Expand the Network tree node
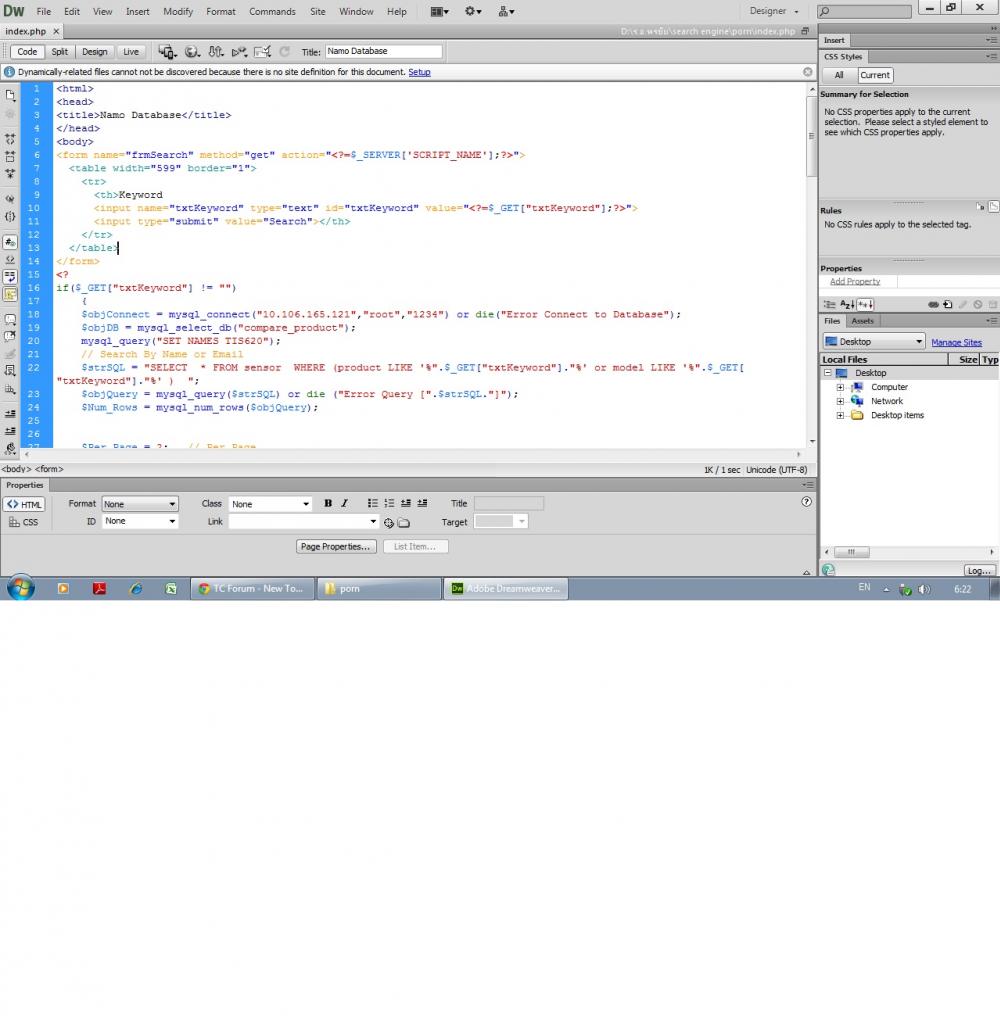The width and height of the screenshot is (1000, 1016). 841,402
